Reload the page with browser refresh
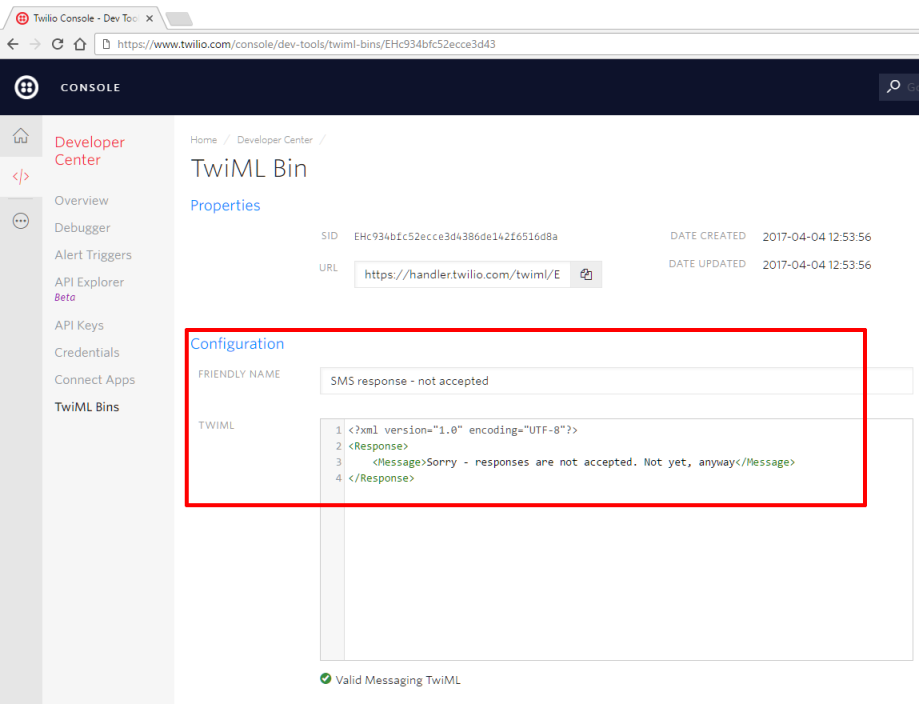The height and width of the screenshot is (704, 919). [x=58, y=44]
